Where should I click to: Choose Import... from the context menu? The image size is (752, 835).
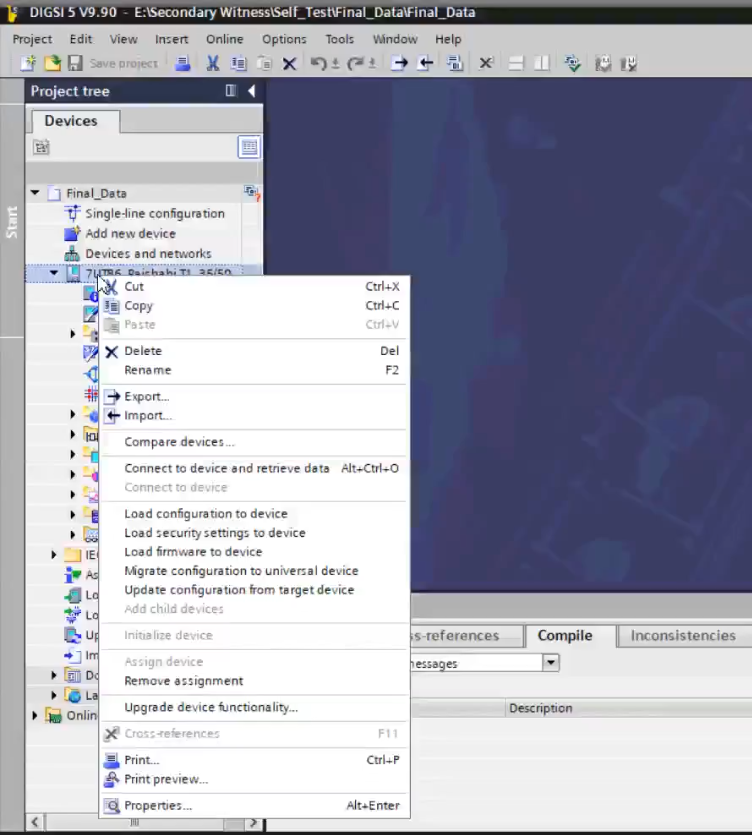click(x=255, y=416)
